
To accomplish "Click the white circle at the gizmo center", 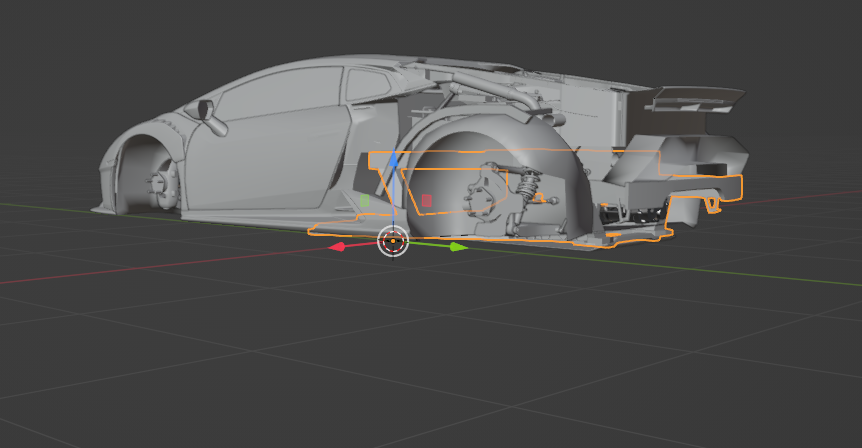I will 393,241.
